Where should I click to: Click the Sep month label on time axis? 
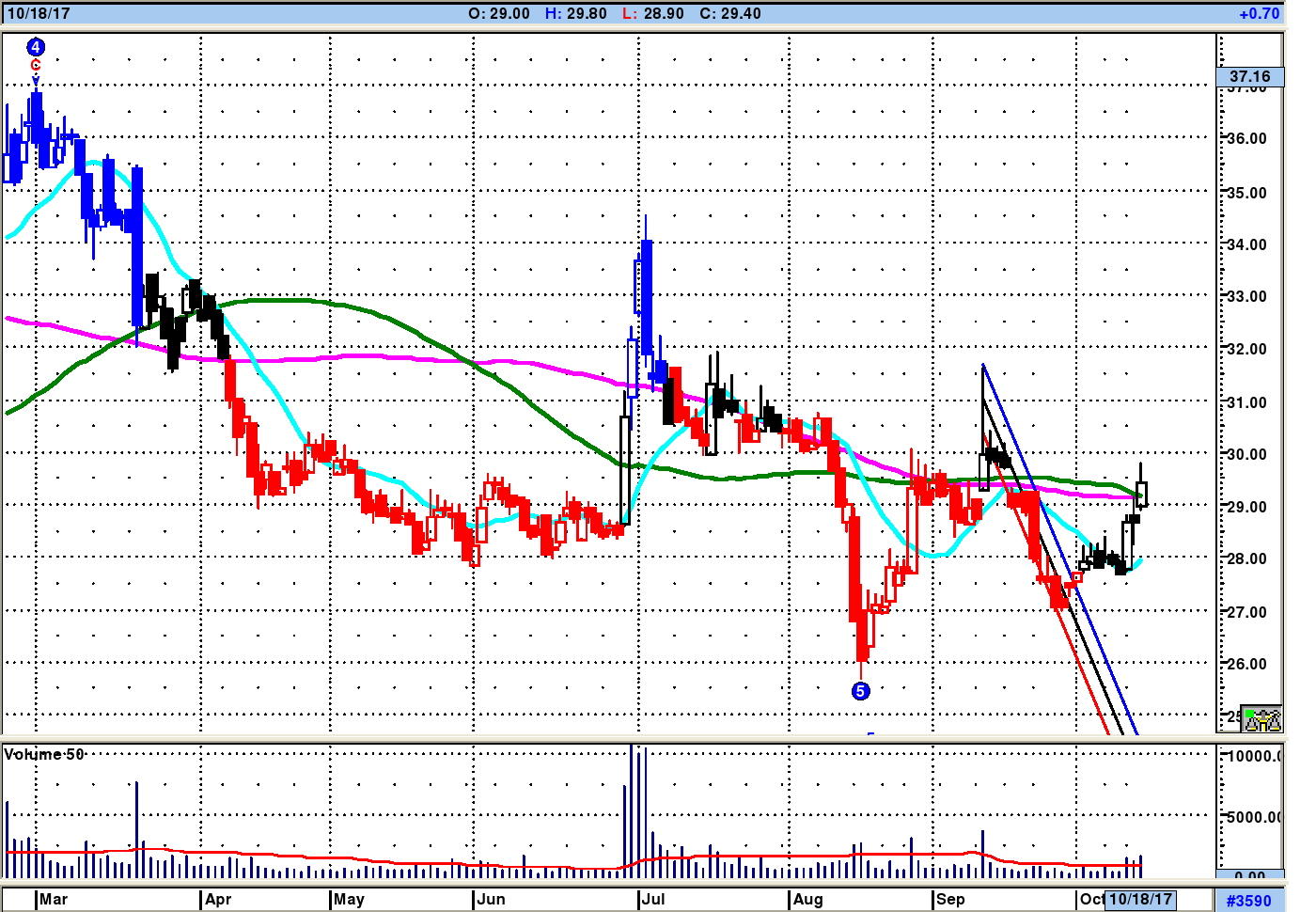point(950,899)
